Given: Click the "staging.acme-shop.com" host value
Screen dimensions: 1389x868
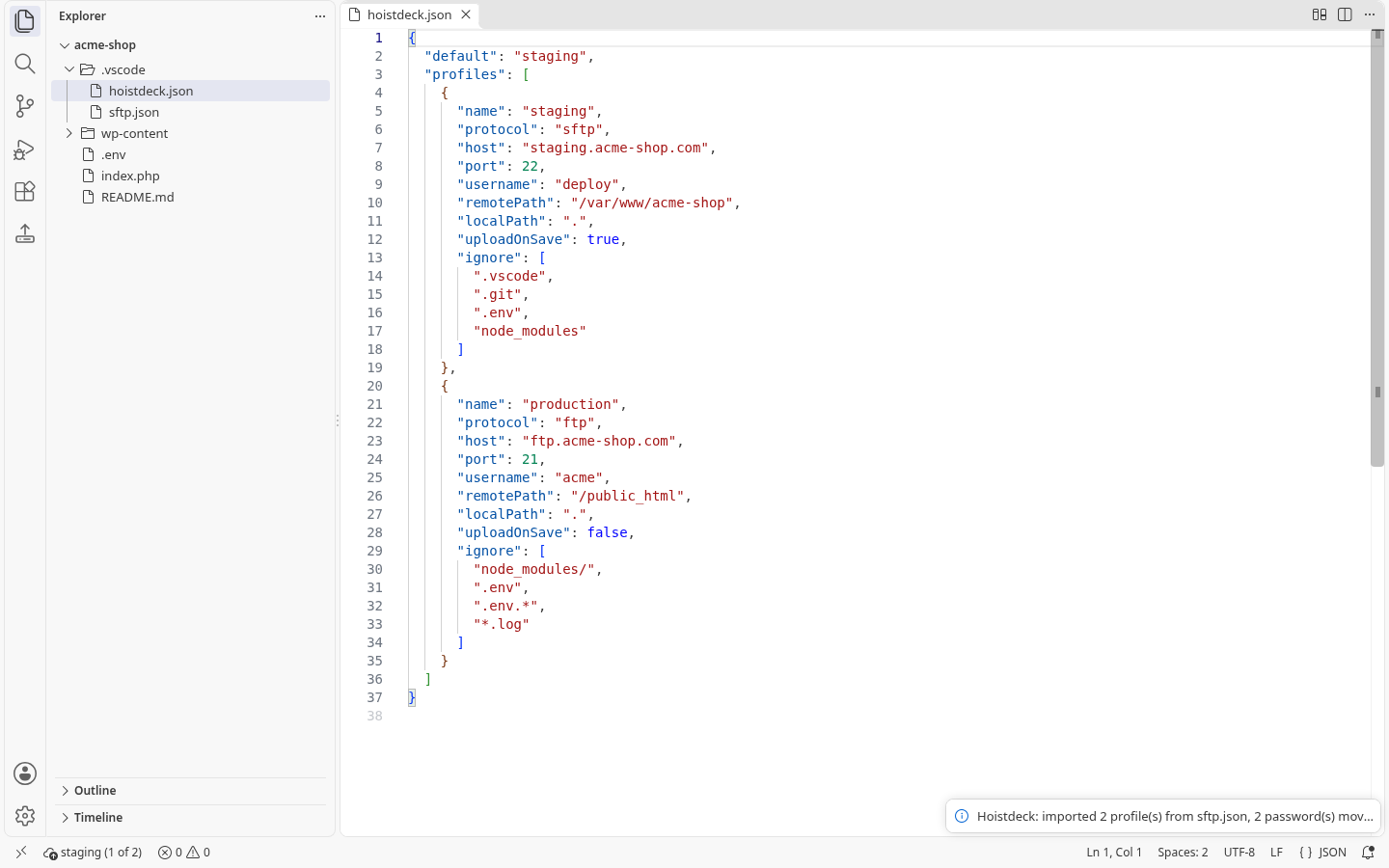Looking at the screenshot, I should [615, 148].
